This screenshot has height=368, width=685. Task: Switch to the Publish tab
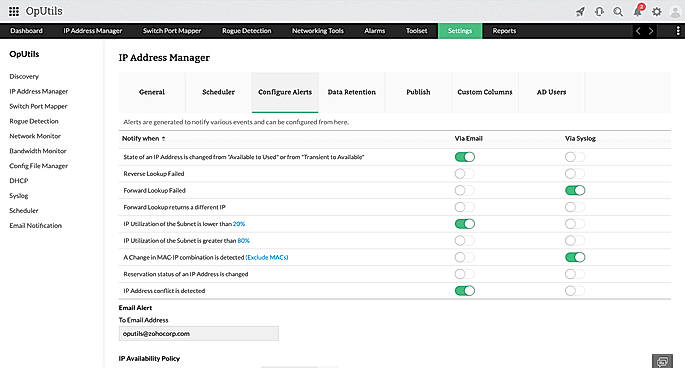(418, 92)
